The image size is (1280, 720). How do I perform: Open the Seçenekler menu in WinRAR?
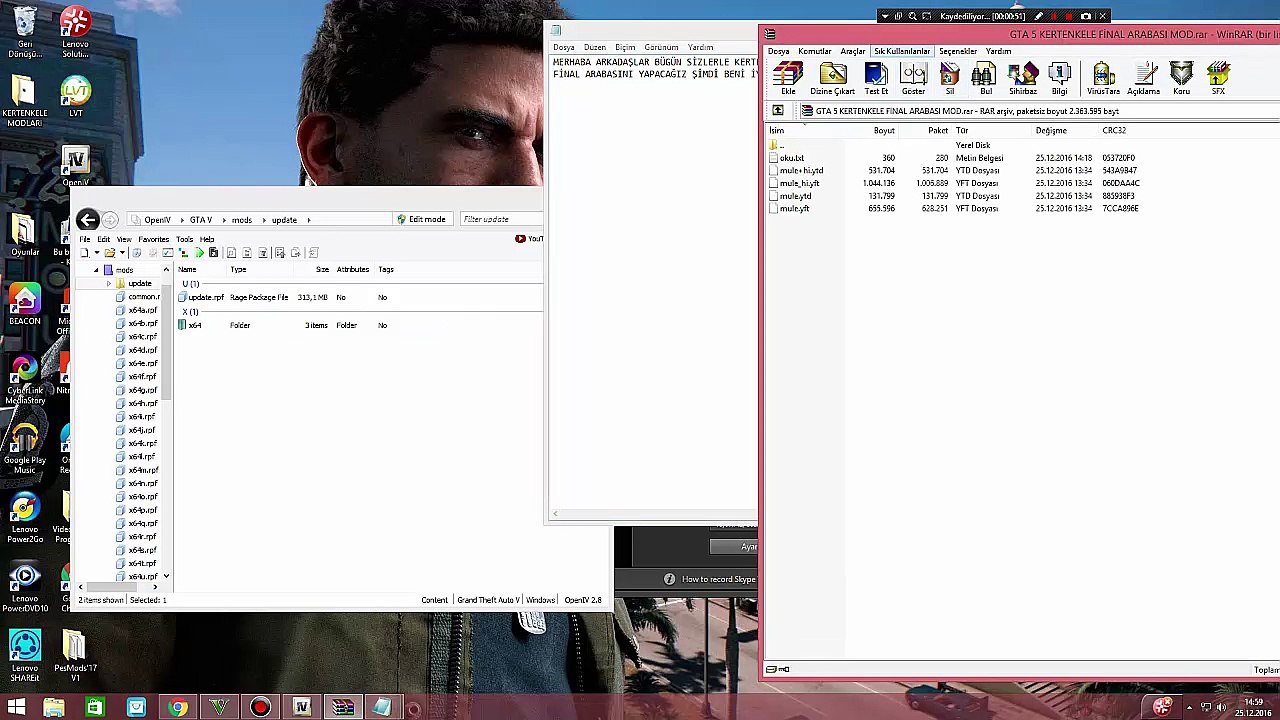click(x=958, y=51)
